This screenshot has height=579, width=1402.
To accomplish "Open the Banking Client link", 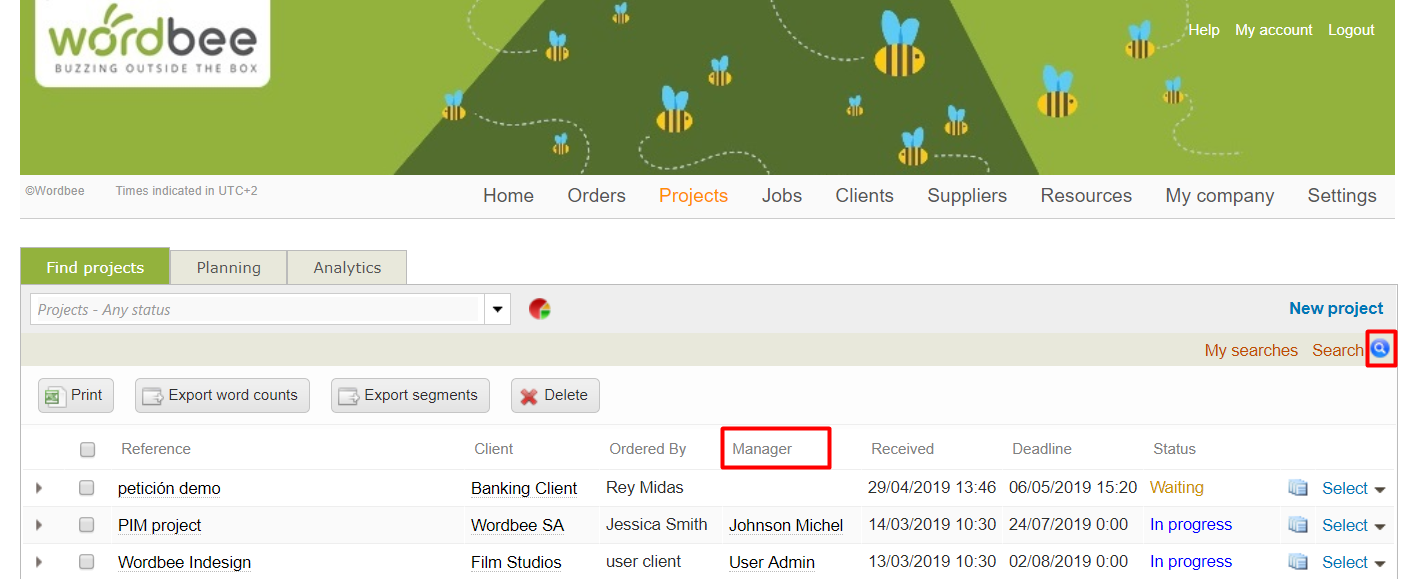I will pos(524,488).
